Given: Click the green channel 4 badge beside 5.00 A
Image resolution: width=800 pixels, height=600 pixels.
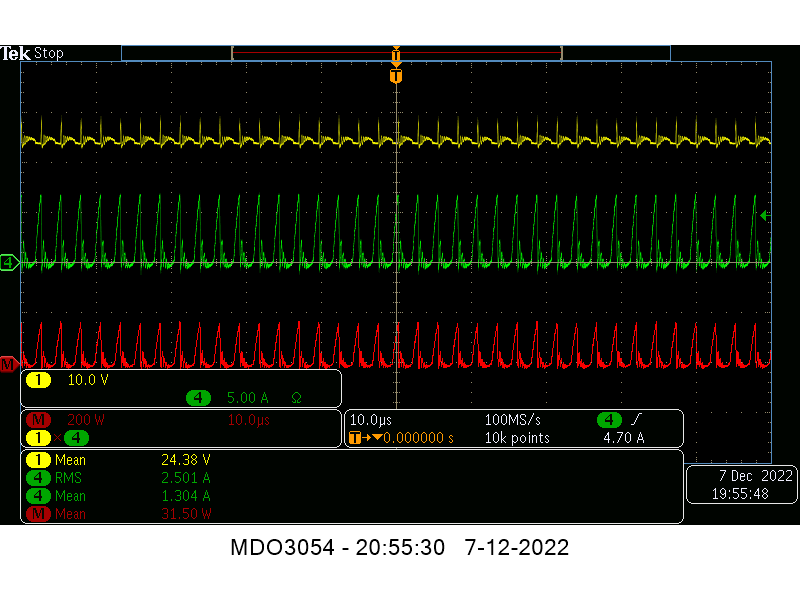Looking at the screenshot, I should point(198,398).
